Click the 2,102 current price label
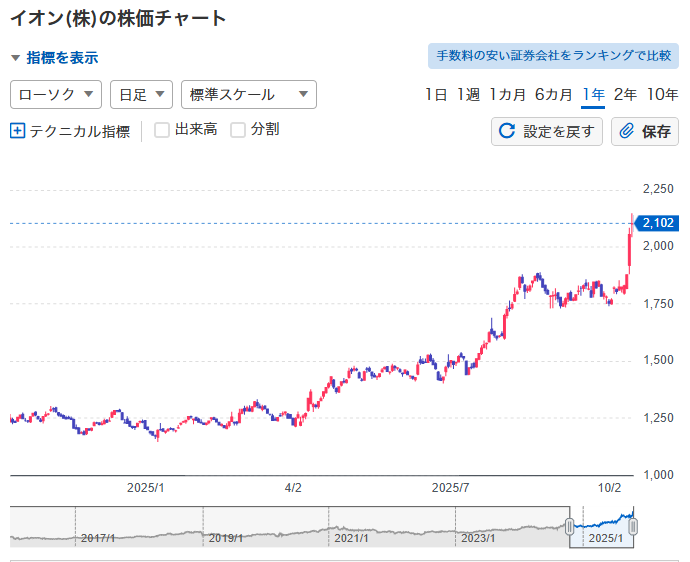 tap(656, 223)
